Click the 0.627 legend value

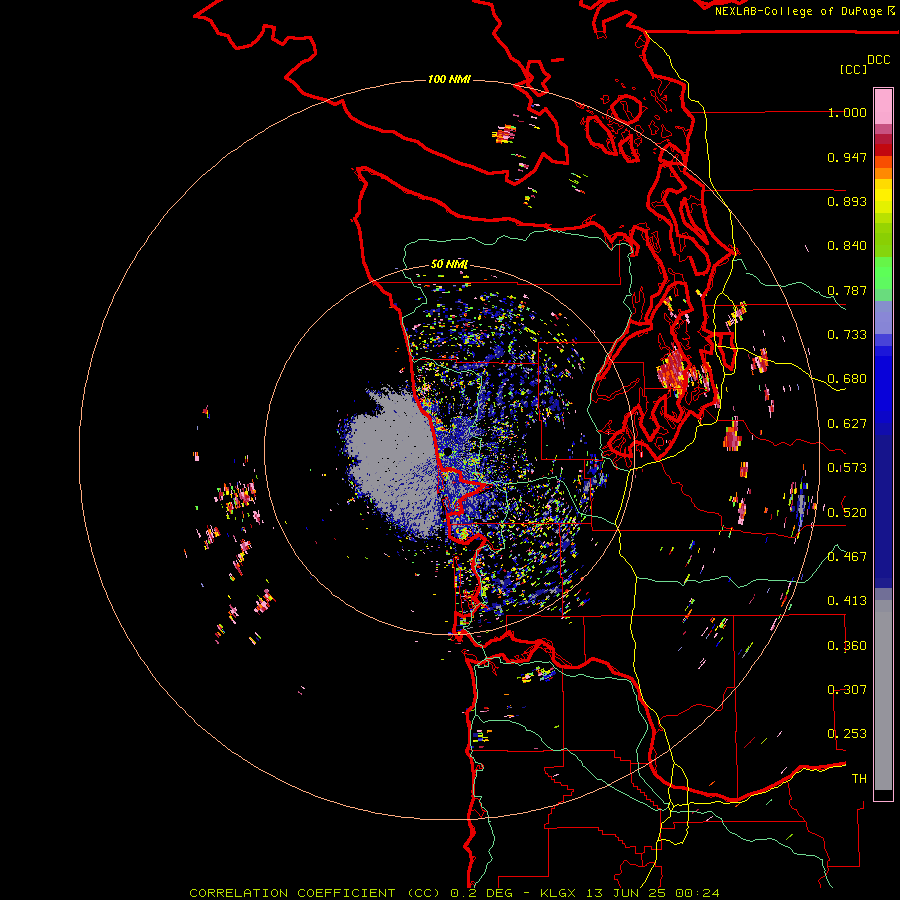847,424
